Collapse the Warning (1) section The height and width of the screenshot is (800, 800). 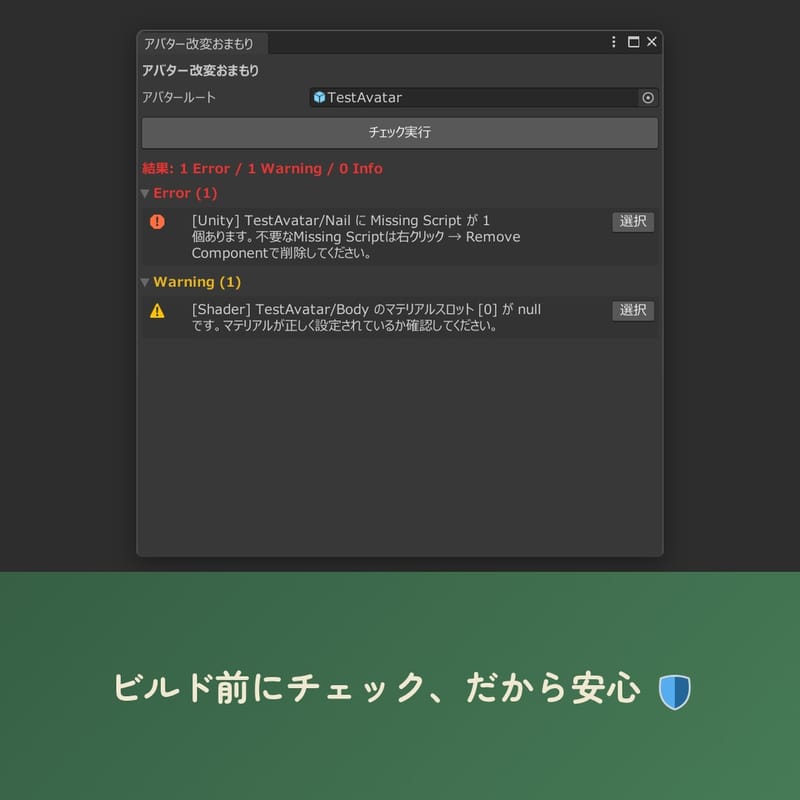coord(146,282)
